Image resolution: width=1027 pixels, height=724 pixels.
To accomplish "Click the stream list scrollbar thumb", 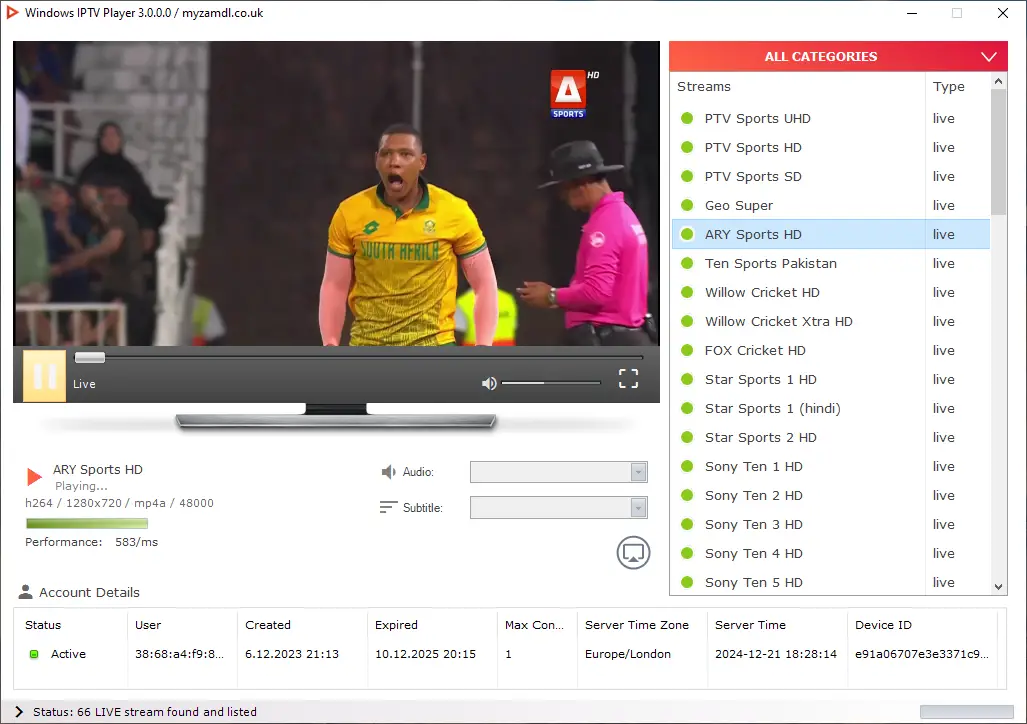I will click(998, 152).
